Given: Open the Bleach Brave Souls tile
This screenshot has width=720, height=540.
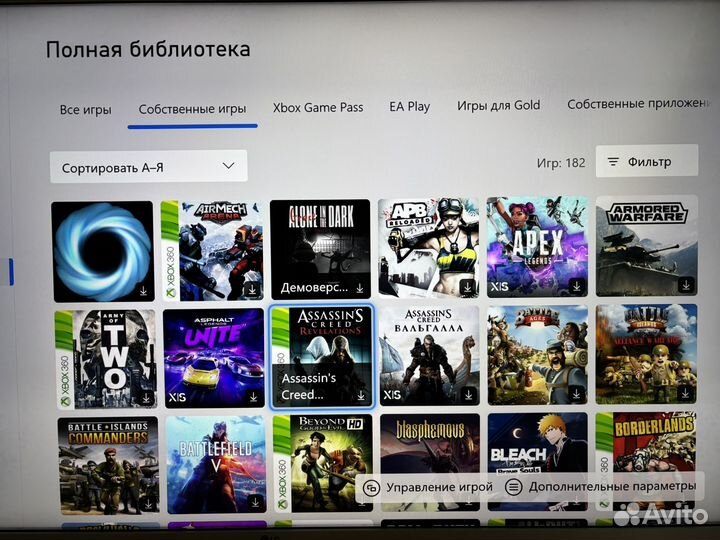Looking at the screenshot, I should coord(538,443).
